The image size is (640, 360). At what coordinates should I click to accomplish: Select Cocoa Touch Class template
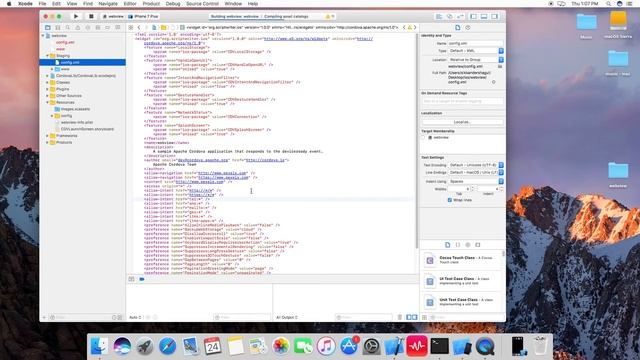(461, 260)
